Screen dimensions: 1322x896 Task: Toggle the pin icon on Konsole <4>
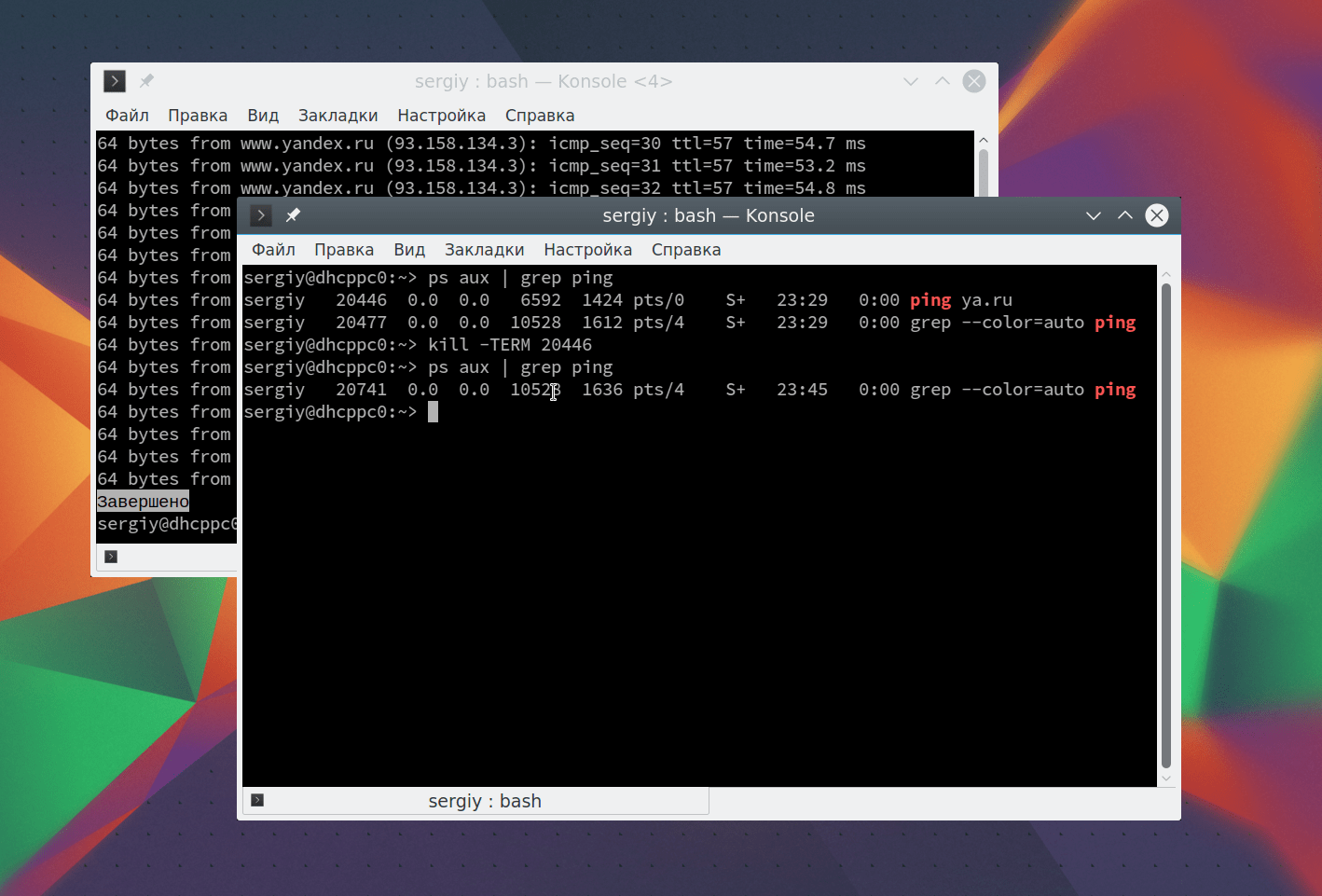pos(146,81)
